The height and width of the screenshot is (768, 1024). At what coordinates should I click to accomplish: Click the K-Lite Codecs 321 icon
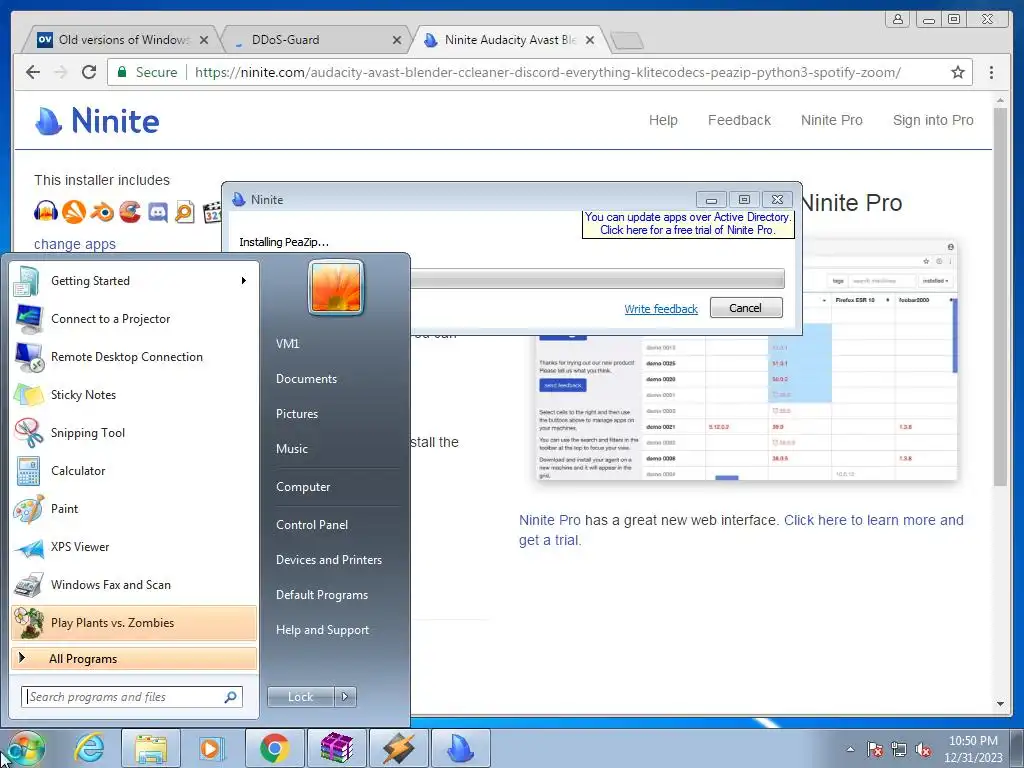(x=212, y=212)
